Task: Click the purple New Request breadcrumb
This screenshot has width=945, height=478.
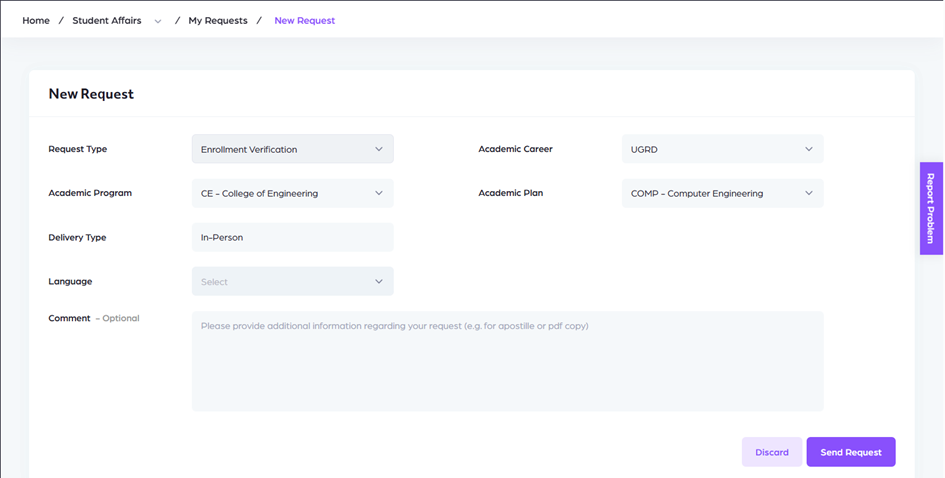Action: [305, 20]
